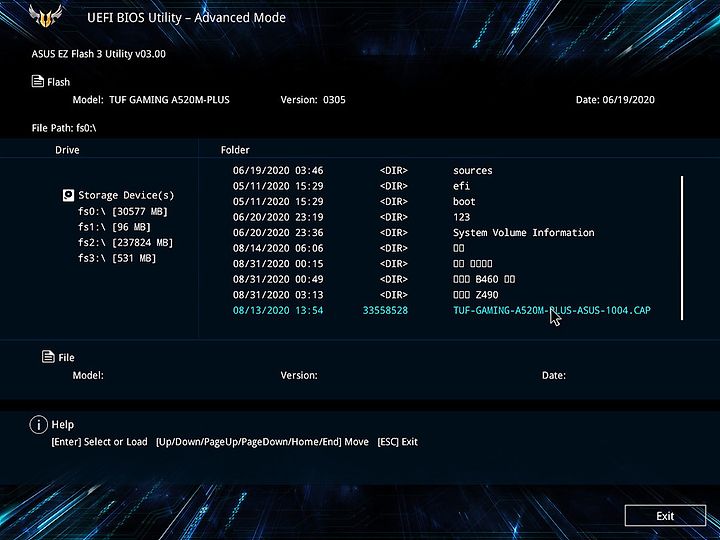This screenshot has height=540, width=720.
Task: Open the folder dated 08/31/2020 00:15
Action: click(472, 264)
